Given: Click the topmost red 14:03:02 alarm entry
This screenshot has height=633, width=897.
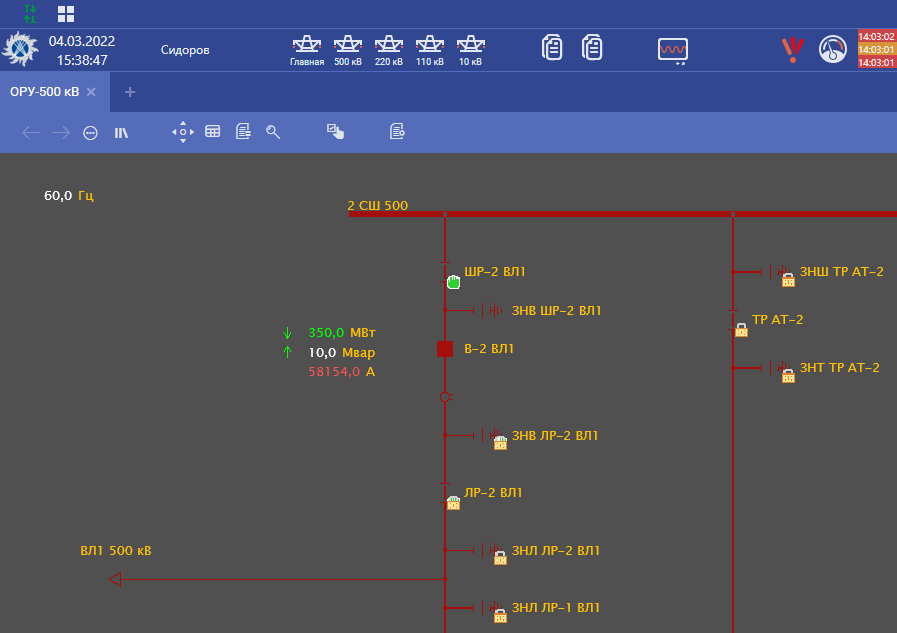Looking at the screenshot, I should 876,36.
